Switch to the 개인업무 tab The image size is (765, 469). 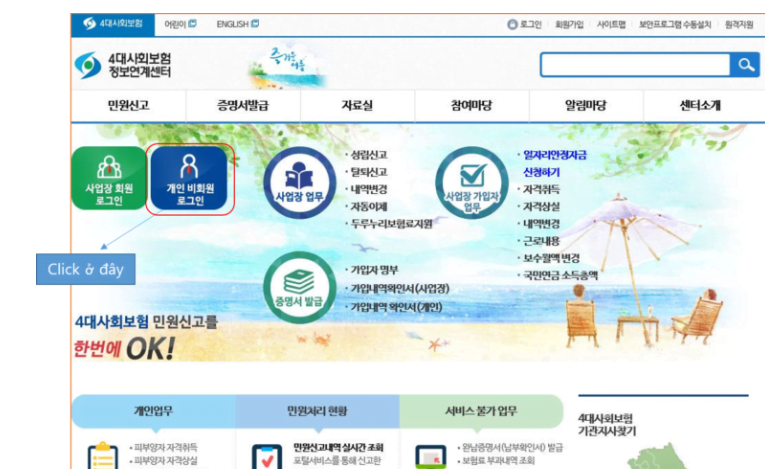pos(153,411)
